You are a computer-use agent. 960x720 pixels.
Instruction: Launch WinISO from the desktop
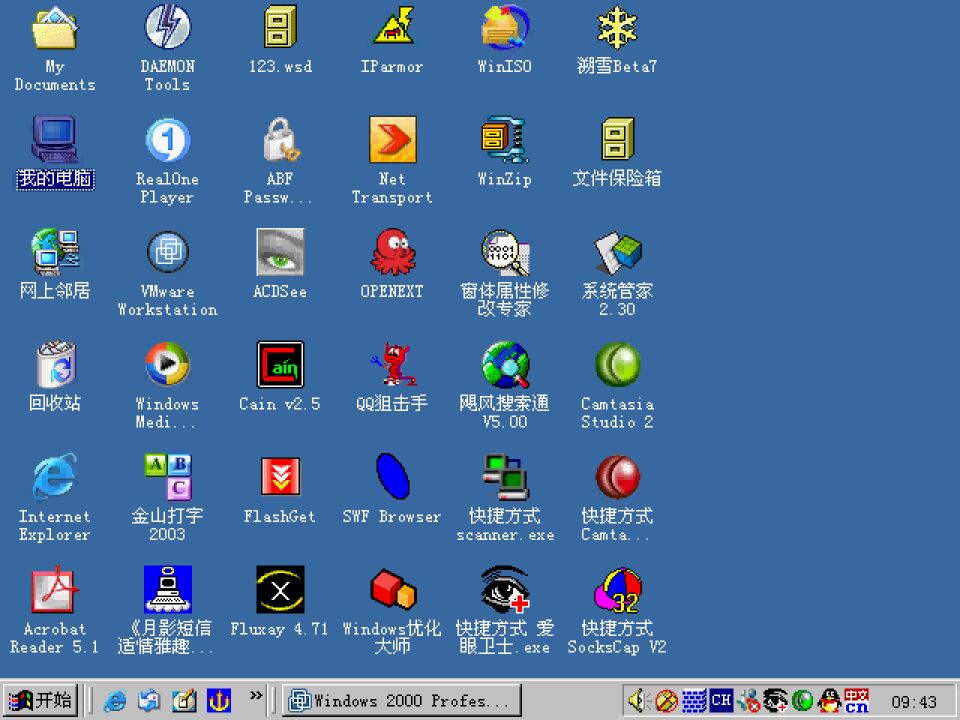[x=504, y=28]
